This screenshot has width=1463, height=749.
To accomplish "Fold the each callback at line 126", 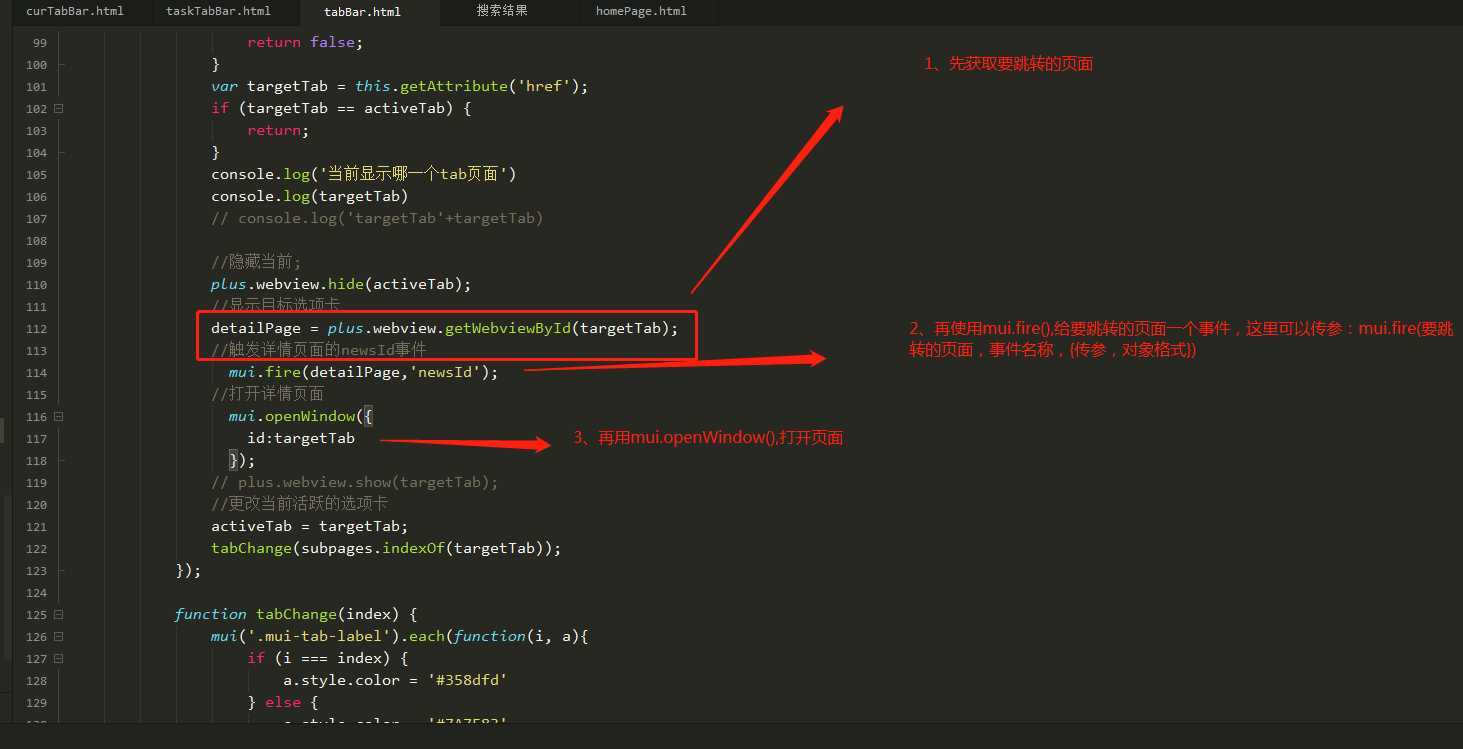I will (x=58, y=636).
